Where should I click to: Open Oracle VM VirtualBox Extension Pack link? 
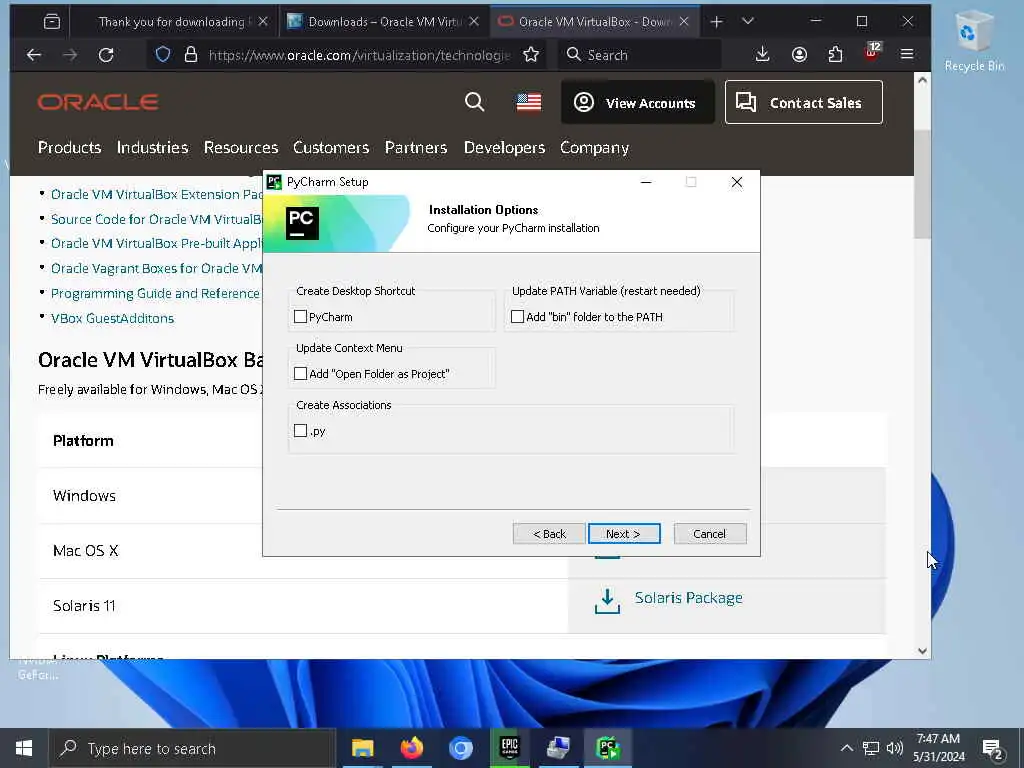point(157,194)
